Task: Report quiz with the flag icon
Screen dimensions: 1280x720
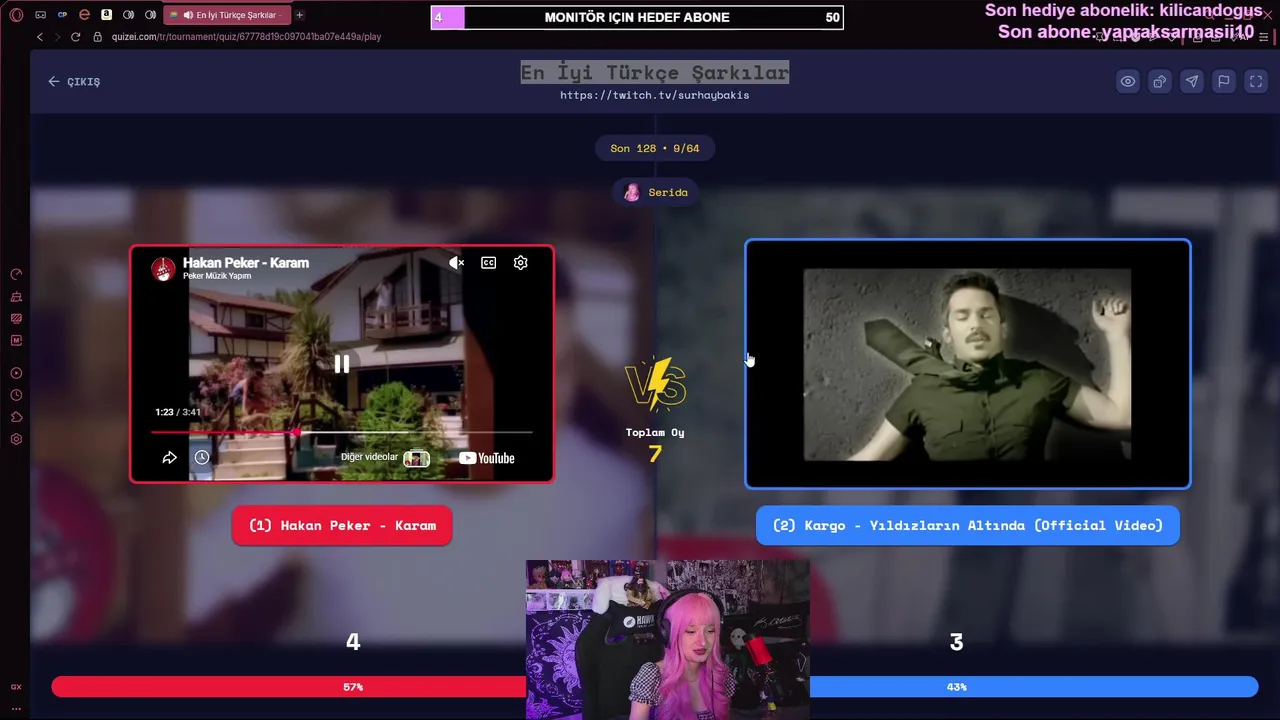Action: [x=1223, y=82]
